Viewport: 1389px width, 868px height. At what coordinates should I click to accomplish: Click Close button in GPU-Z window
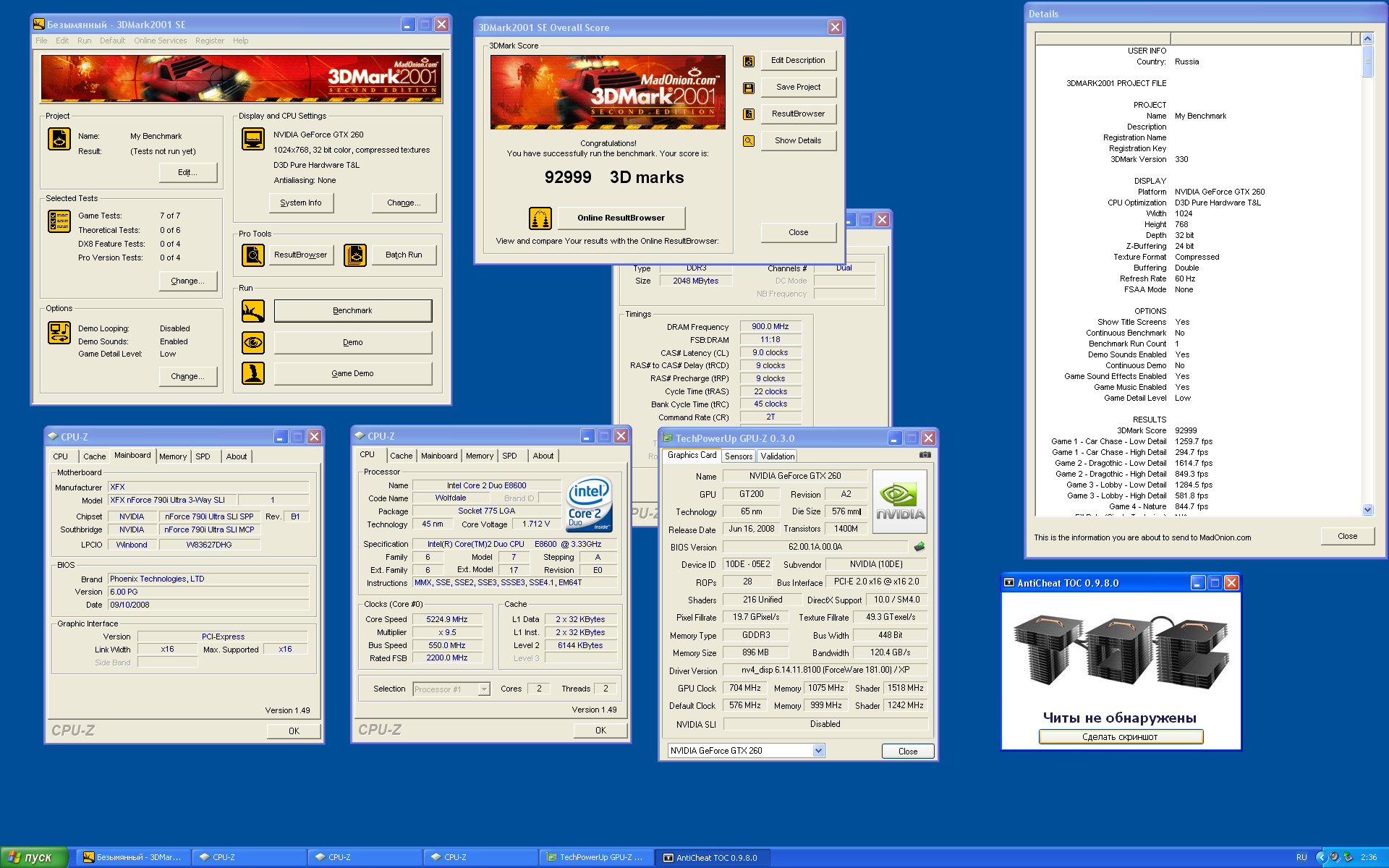908,752
